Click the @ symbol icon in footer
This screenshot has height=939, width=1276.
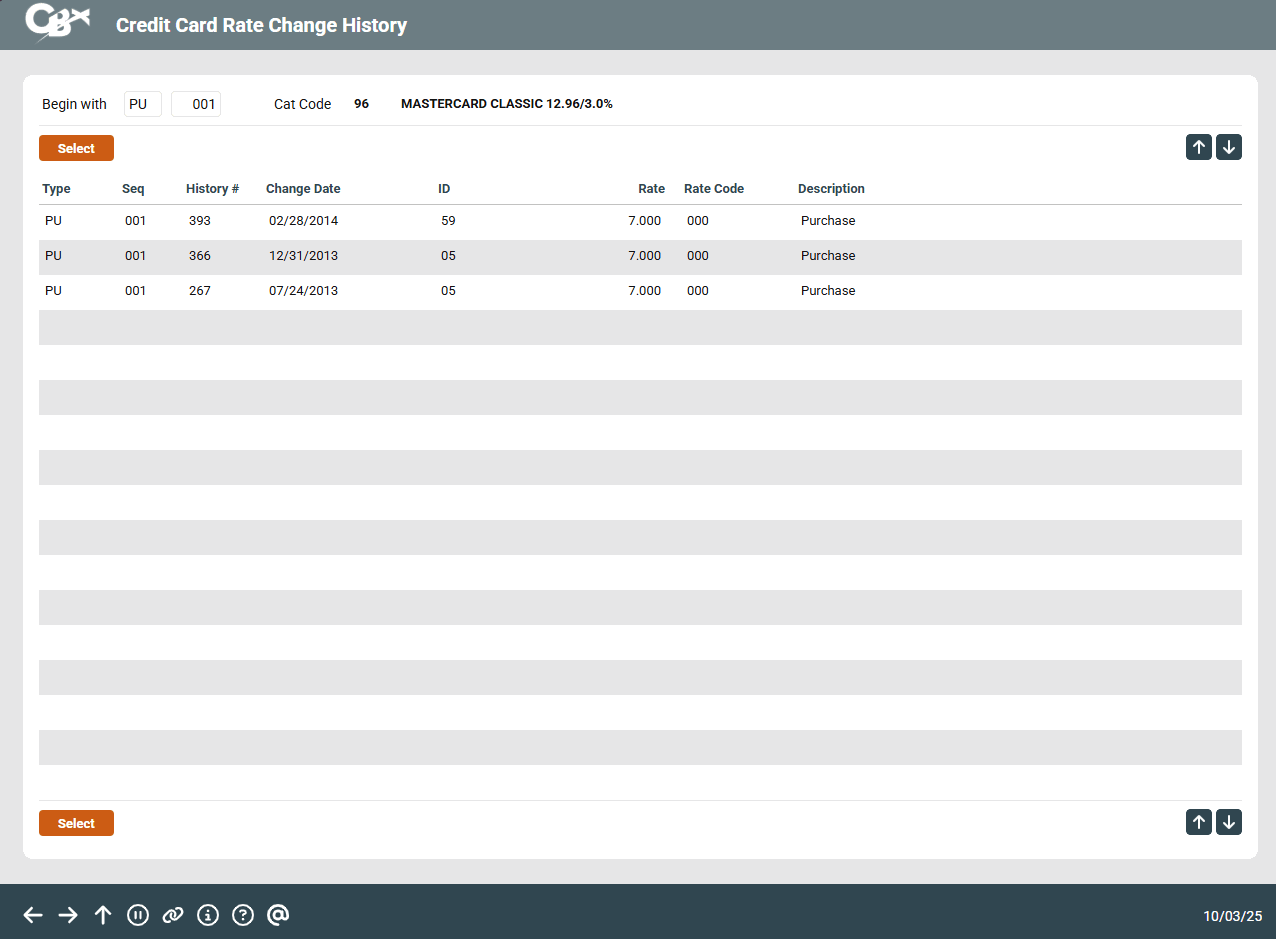[278, 915]
